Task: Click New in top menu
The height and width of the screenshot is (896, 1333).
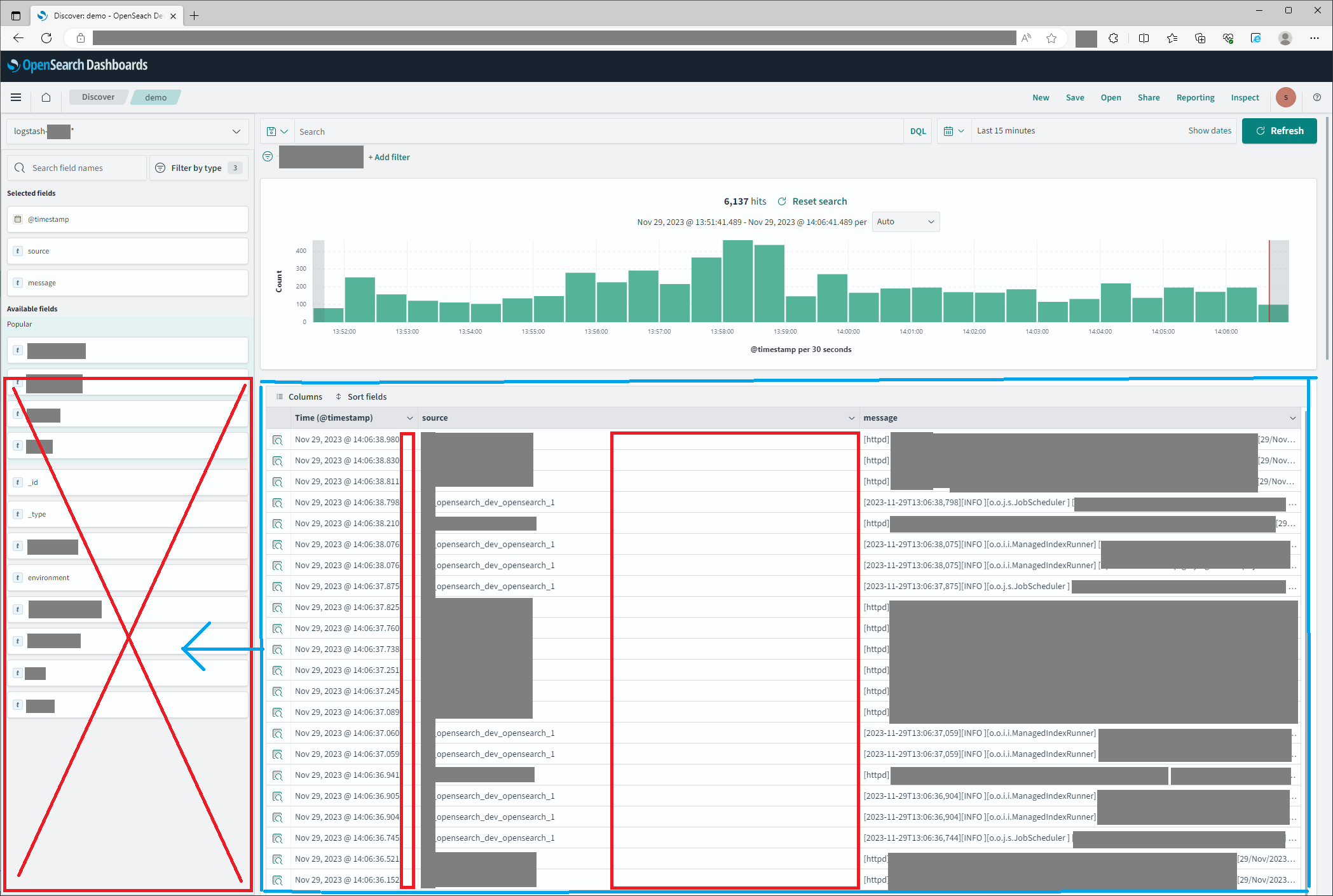Action: (x=1041, y=97)
